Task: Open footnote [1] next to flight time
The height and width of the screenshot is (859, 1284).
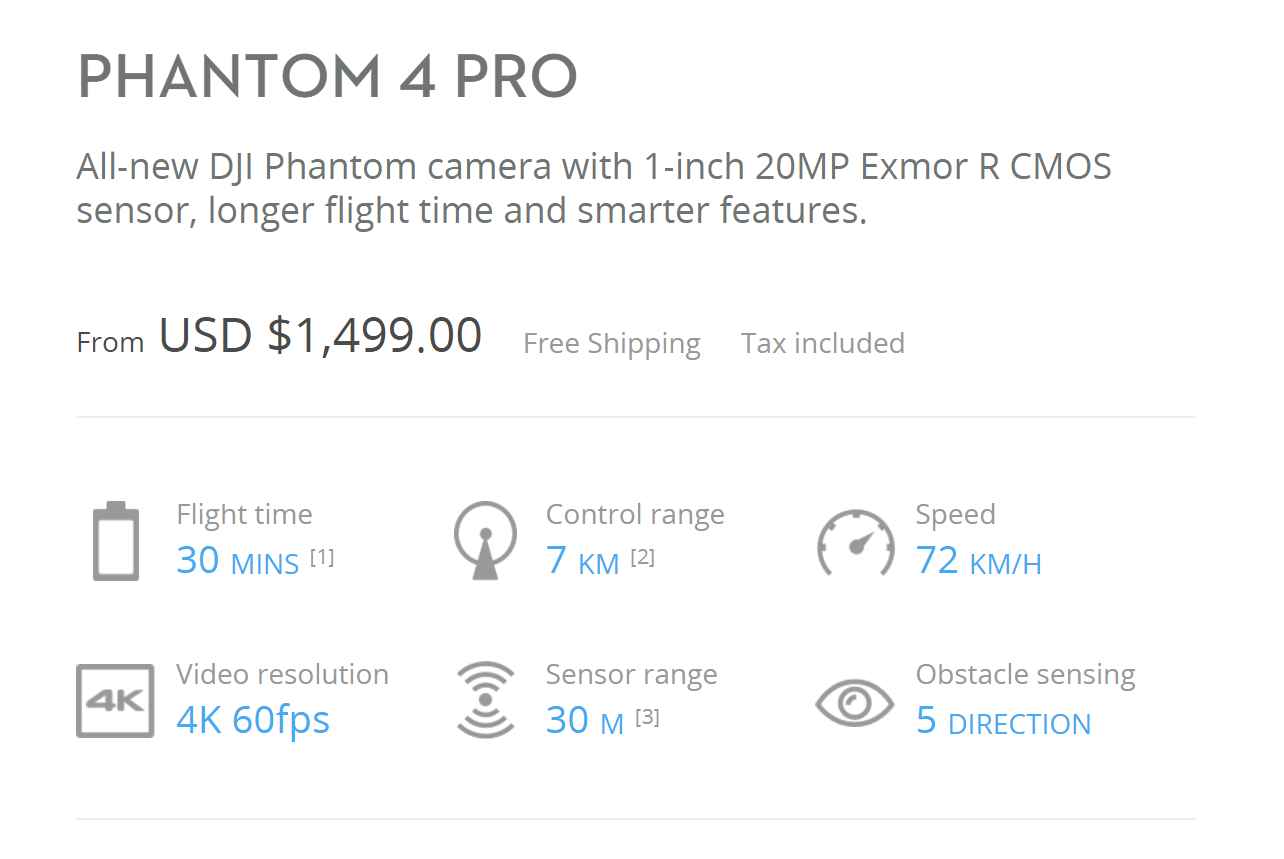Action: 322,557
